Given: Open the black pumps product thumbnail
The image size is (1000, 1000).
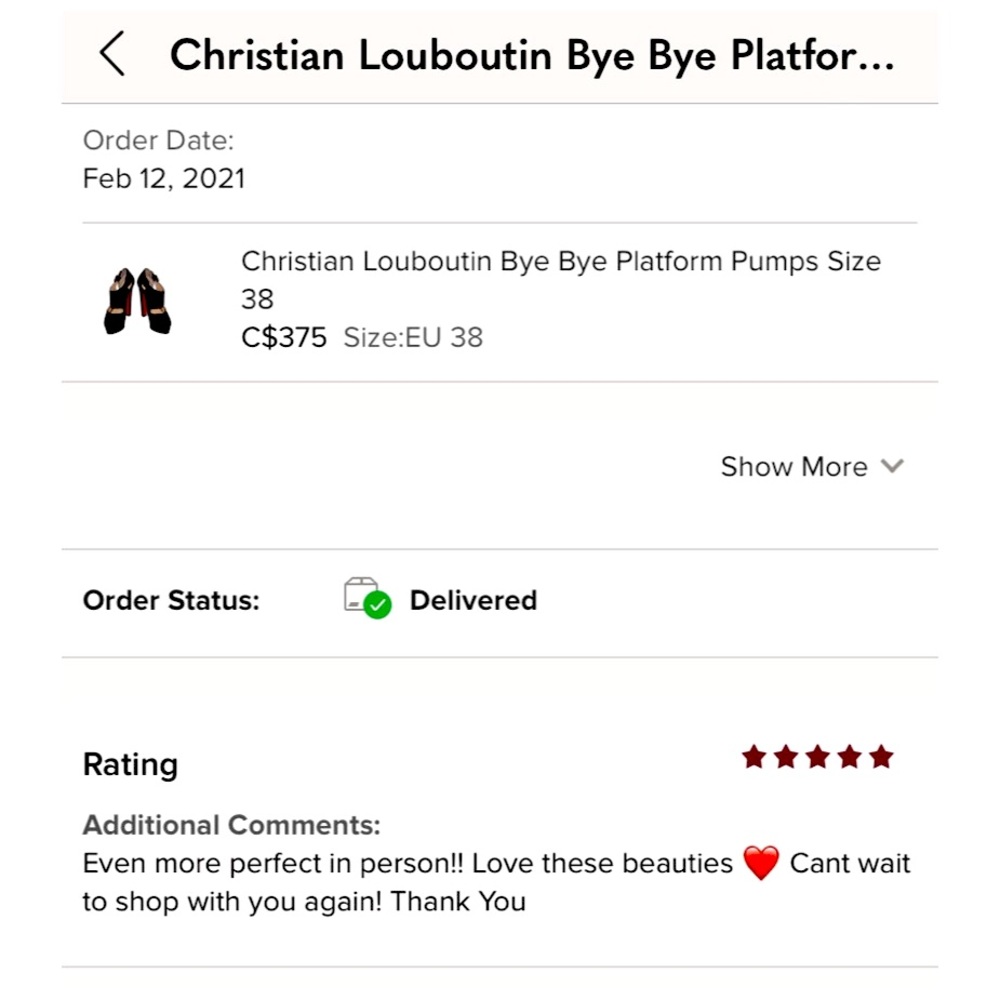Looking at the screenshot, I should [137, 300].
